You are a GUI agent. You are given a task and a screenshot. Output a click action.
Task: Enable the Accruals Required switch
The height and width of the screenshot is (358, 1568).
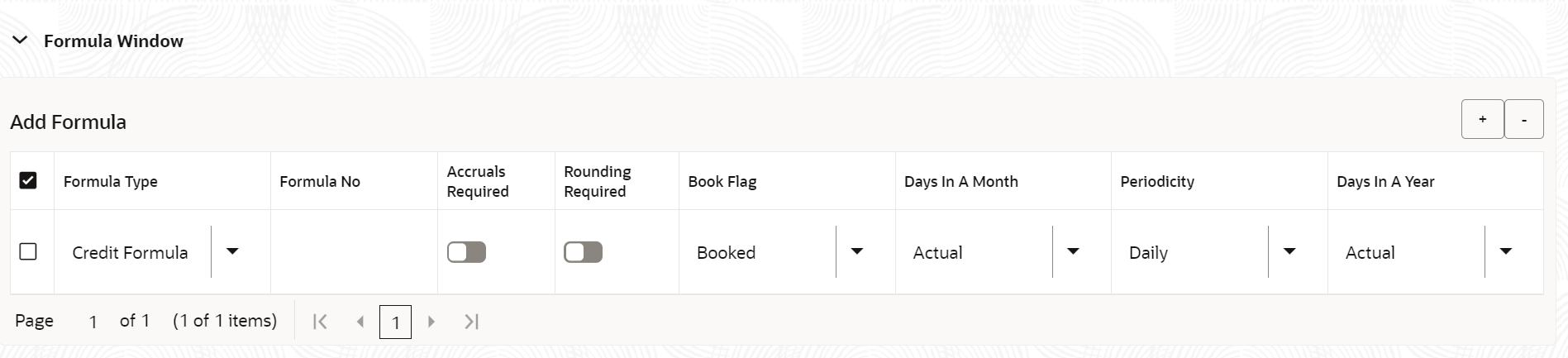[x=466, y=252]
